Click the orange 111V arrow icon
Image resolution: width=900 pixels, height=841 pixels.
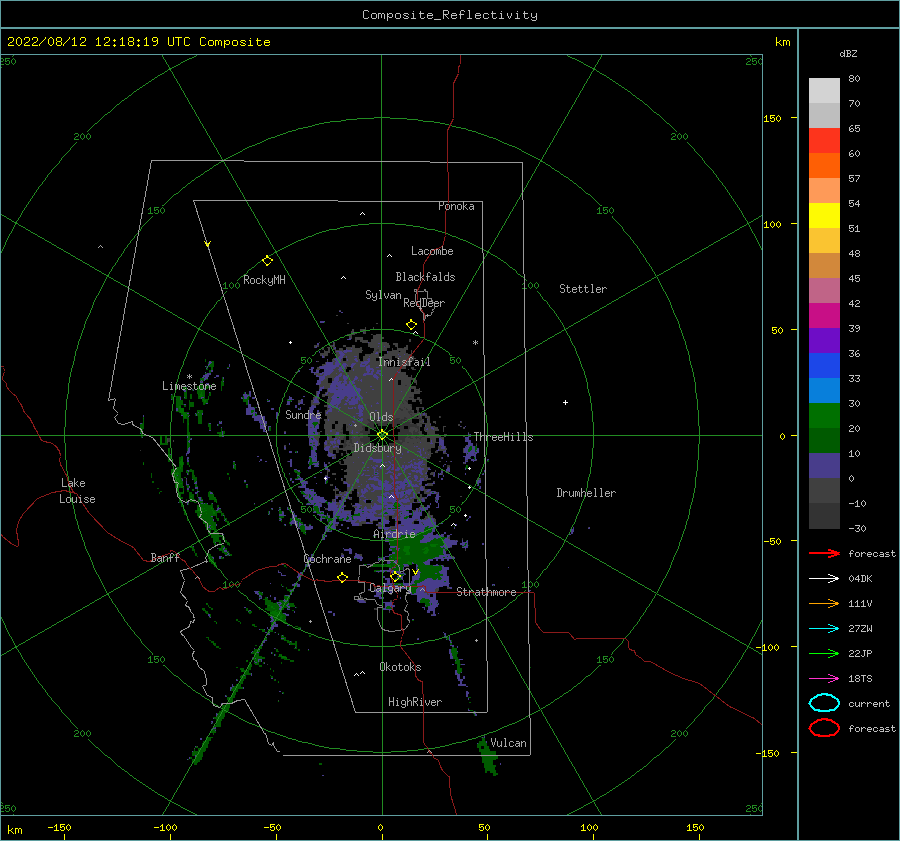(x=824, y=603)
